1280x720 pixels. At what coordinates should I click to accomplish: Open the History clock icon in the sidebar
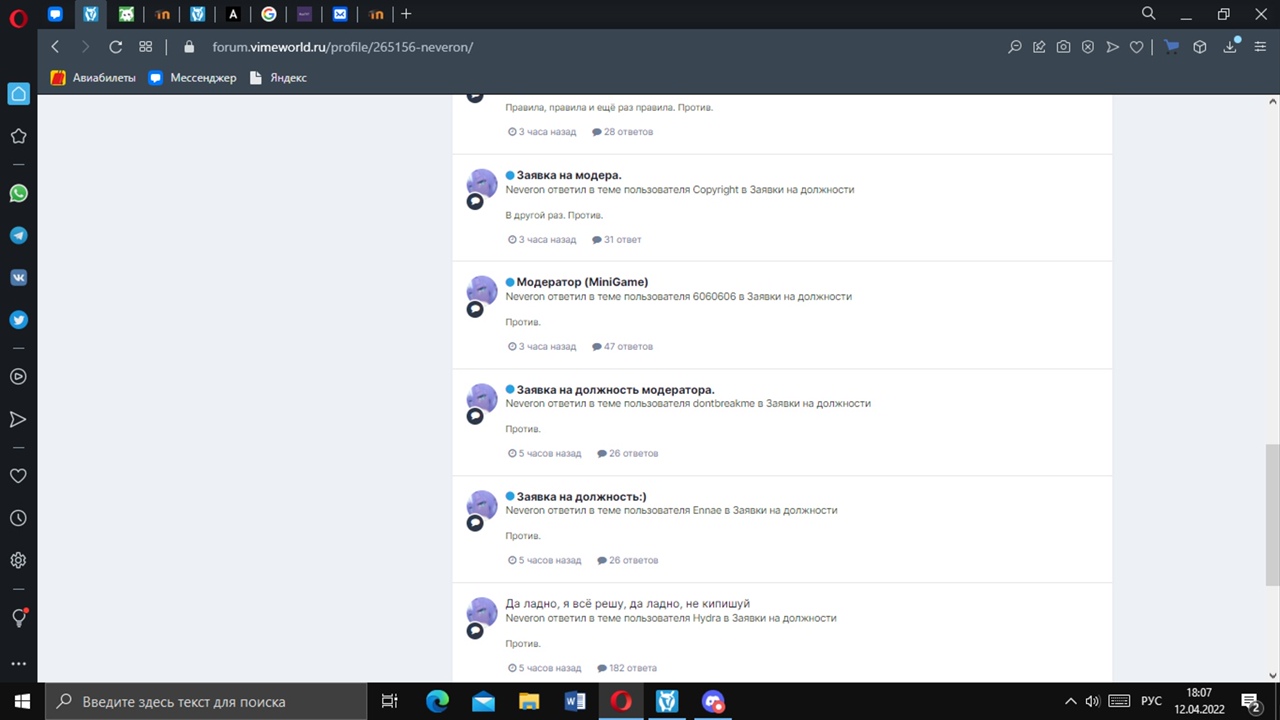[x=18, y=518]
